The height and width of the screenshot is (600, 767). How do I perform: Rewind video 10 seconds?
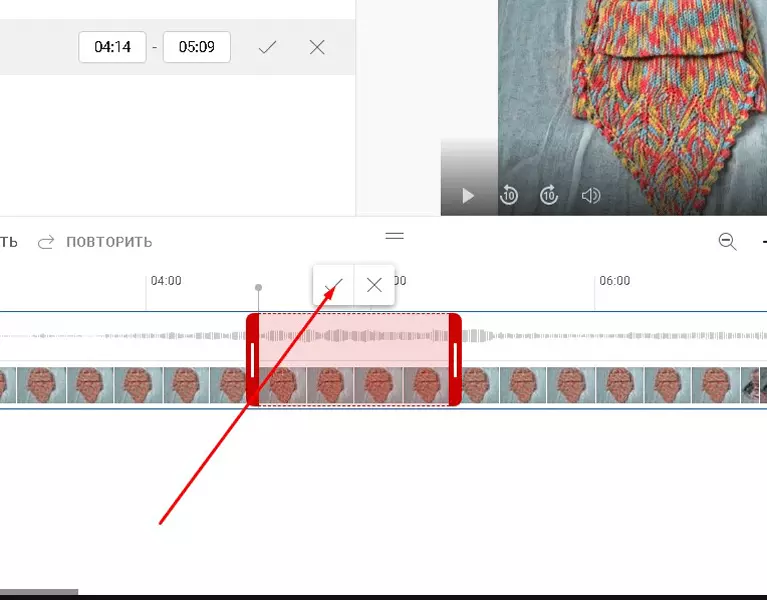(x=509, y=195)
